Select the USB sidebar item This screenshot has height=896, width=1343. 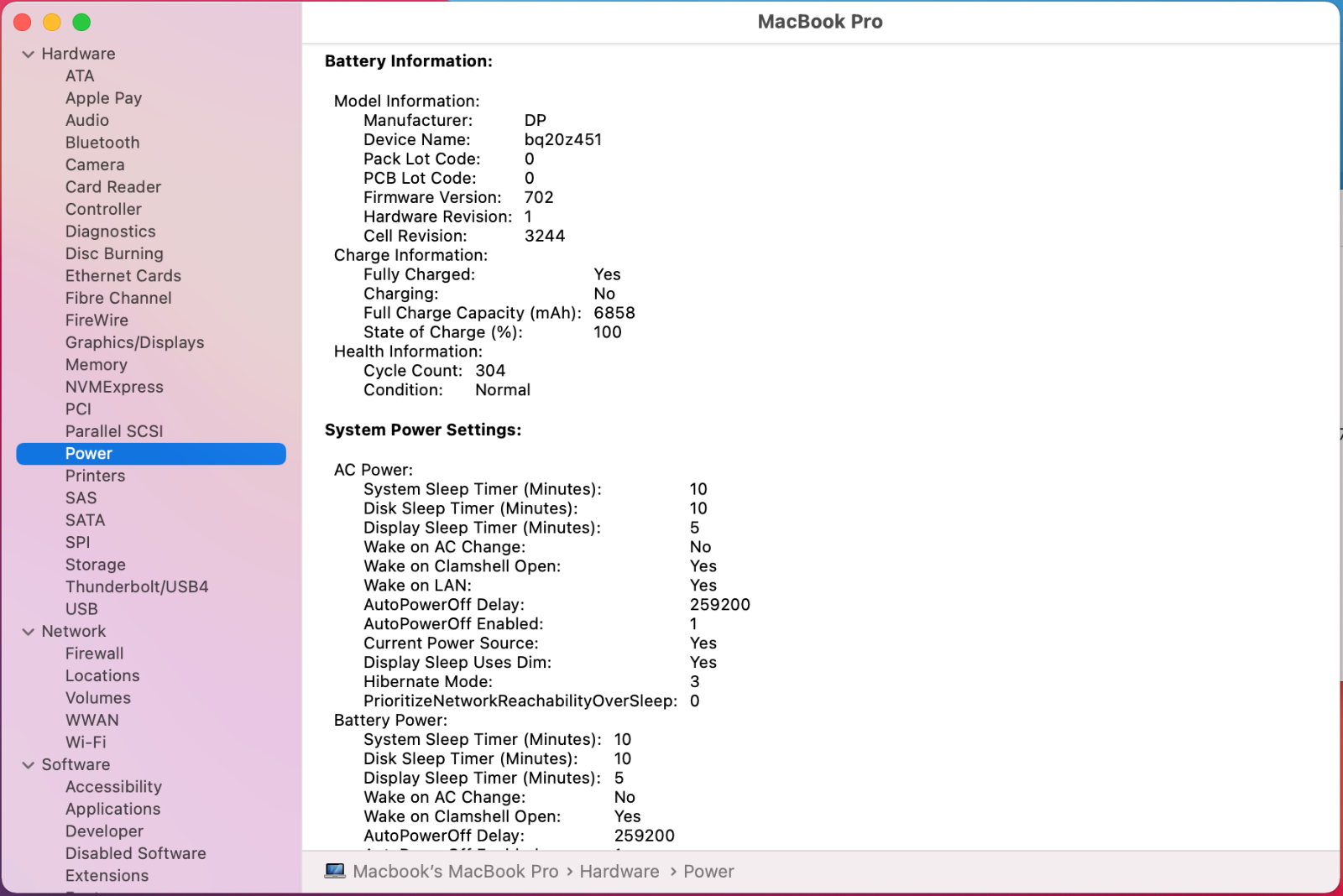(x=81, y=609)
